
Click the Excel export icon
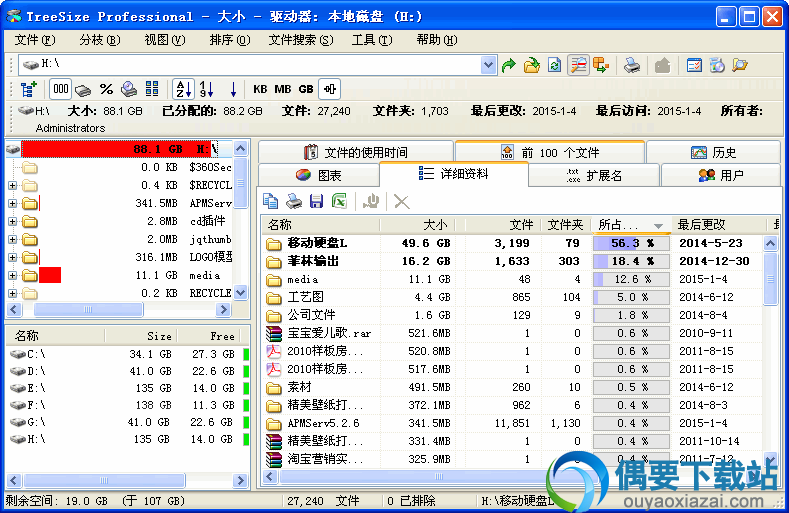coord(340,201)
